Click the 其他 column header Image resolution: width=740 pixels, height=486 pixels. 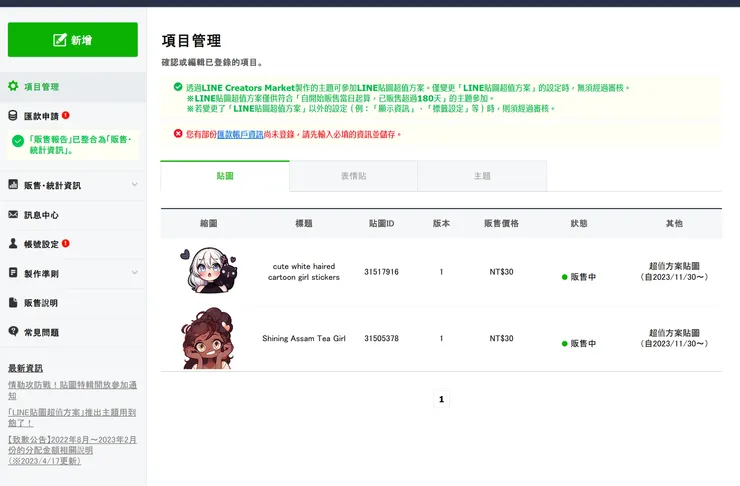point(674,223)
